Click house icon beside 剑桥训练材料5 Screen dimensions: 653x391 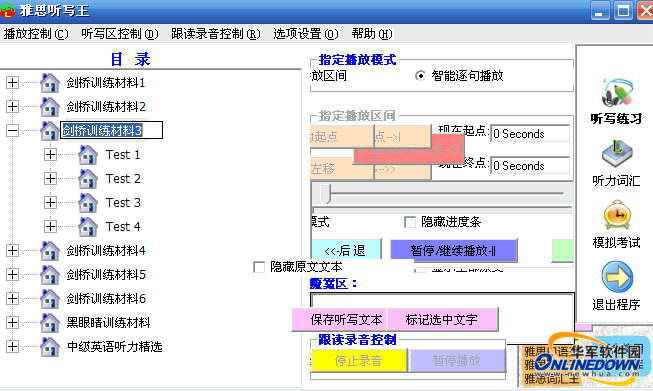[x=50, y=275]
